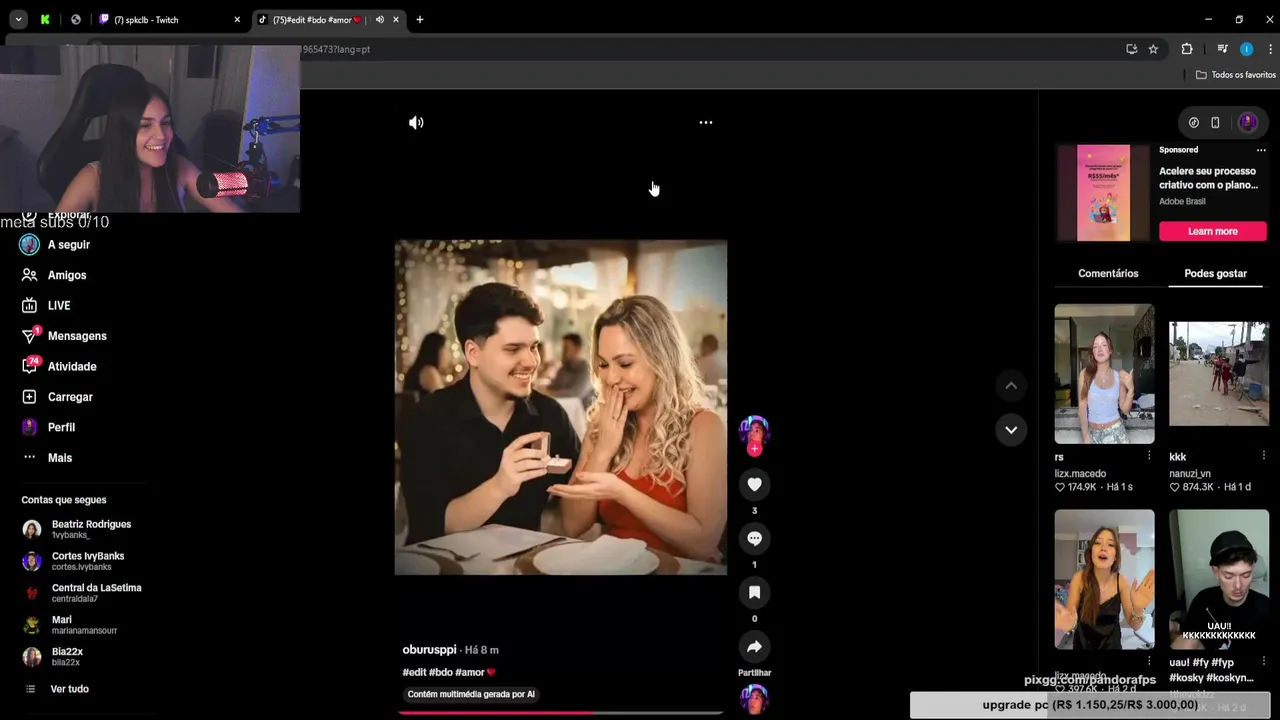This screenshot has height=720, width=1280.
Task: Go to previous video with up chevron
Action: click(1011, 385)
